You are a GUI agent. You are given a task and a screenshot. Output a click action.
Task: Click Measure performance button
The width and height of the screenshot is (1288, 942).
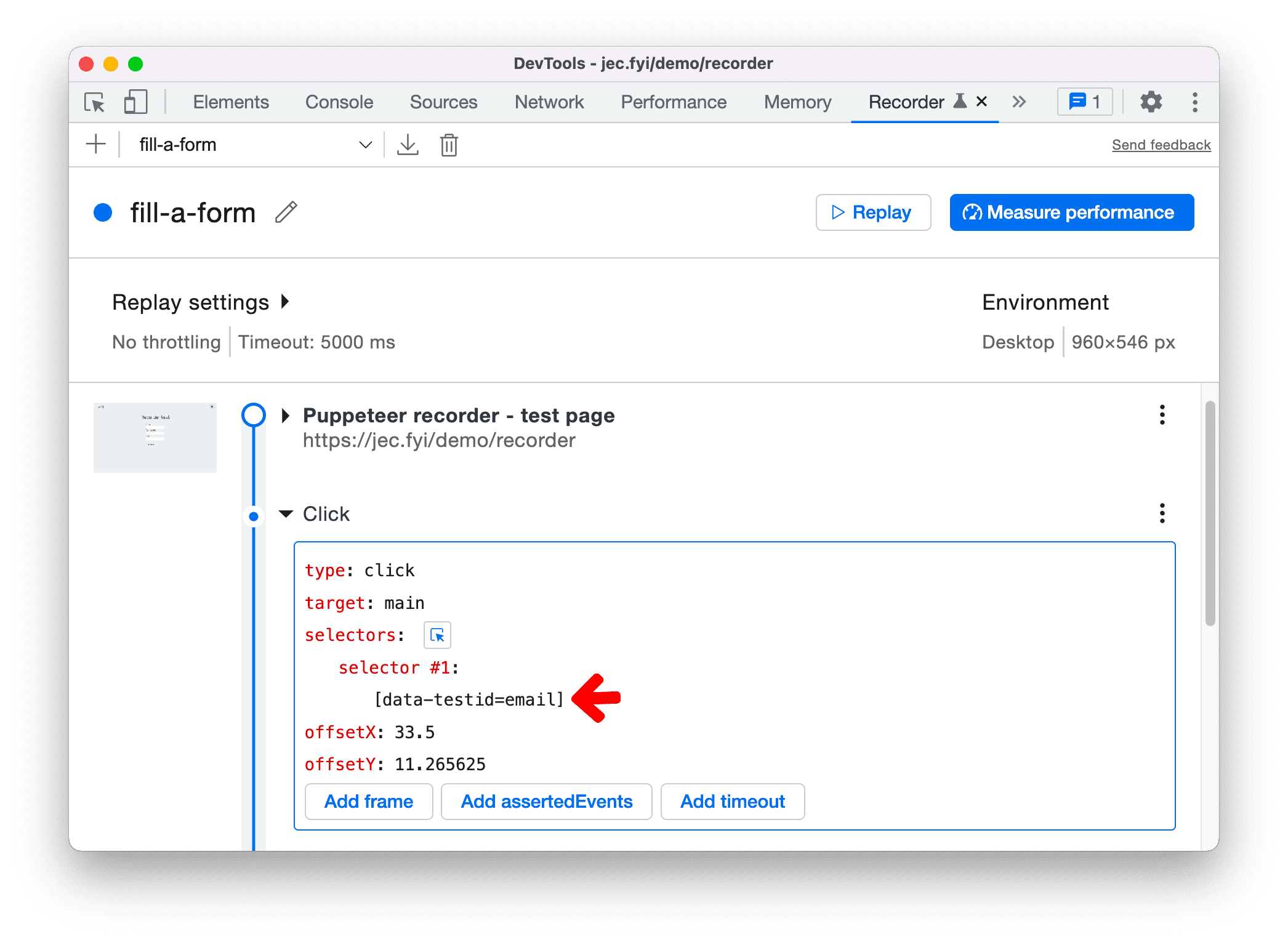click(x=1069, y=212)
